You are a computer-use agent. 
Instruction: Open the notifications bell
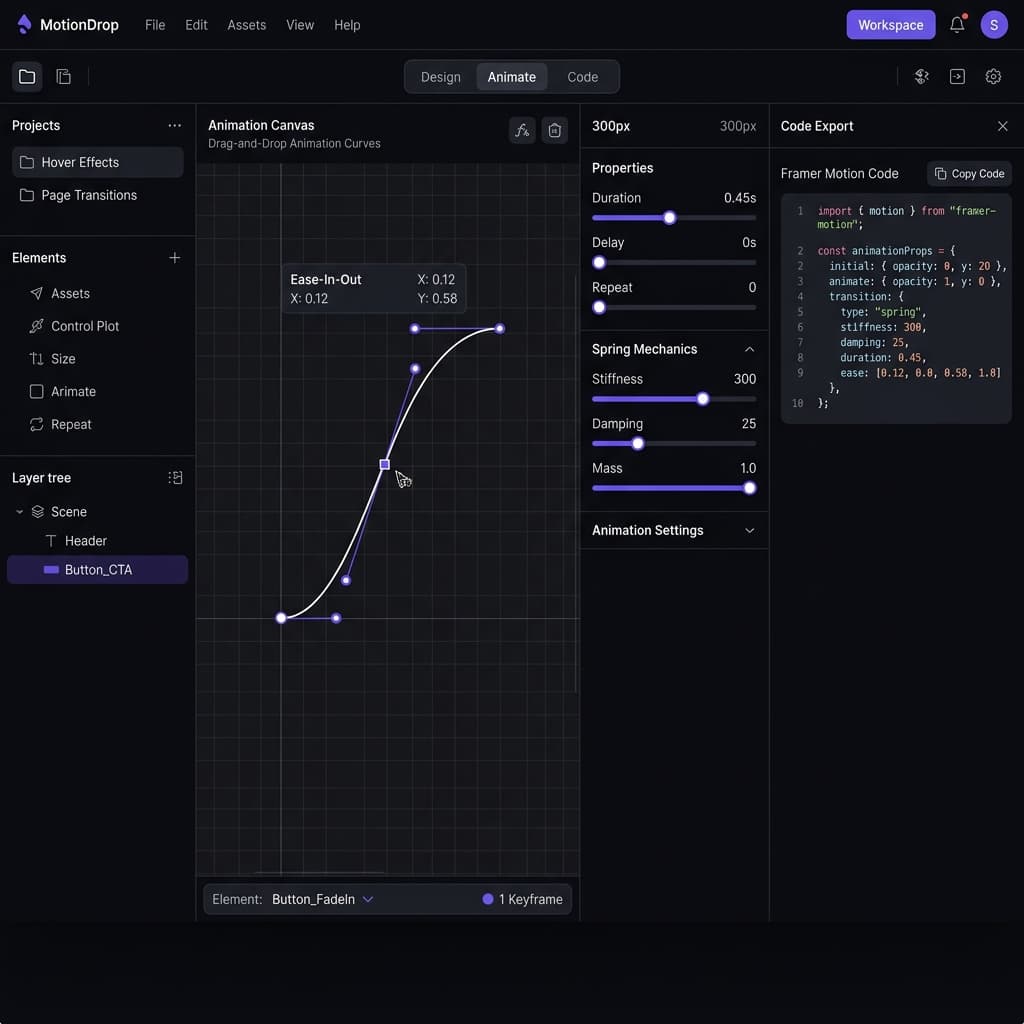[957, 25]
